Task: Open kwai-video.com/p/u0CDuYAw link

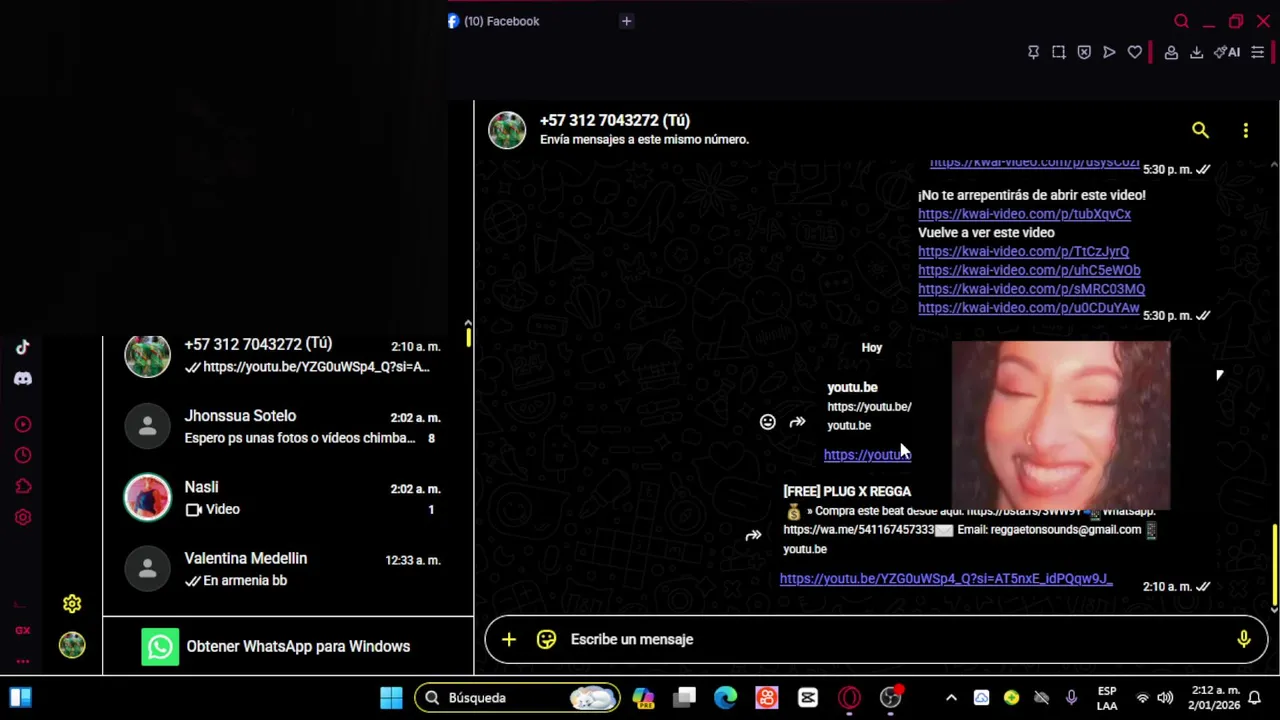Action: pyautogui.click(x=1028, y=308)
